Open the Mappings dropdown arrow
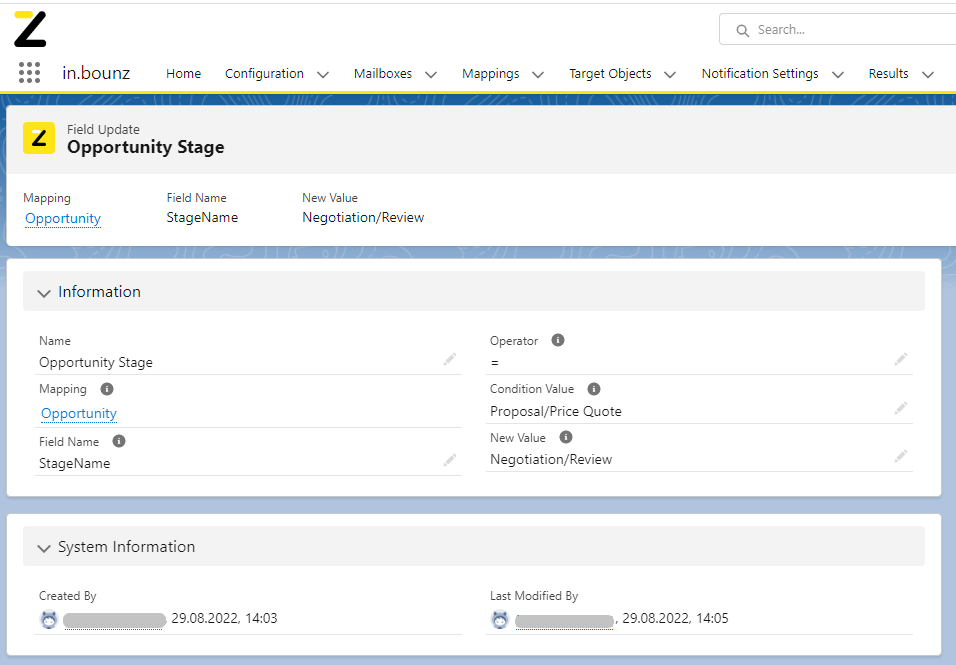 (538, 74)
